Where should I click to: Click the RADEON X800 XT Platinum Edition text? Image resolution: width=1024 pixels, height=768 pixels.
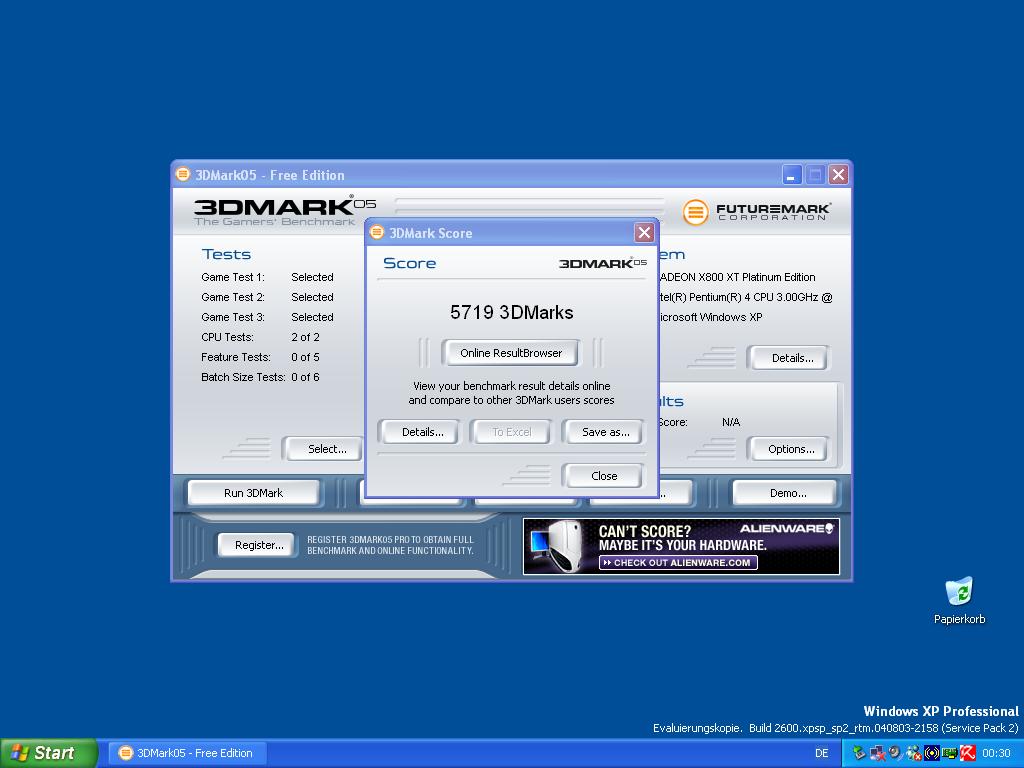(x=737, y=277)
